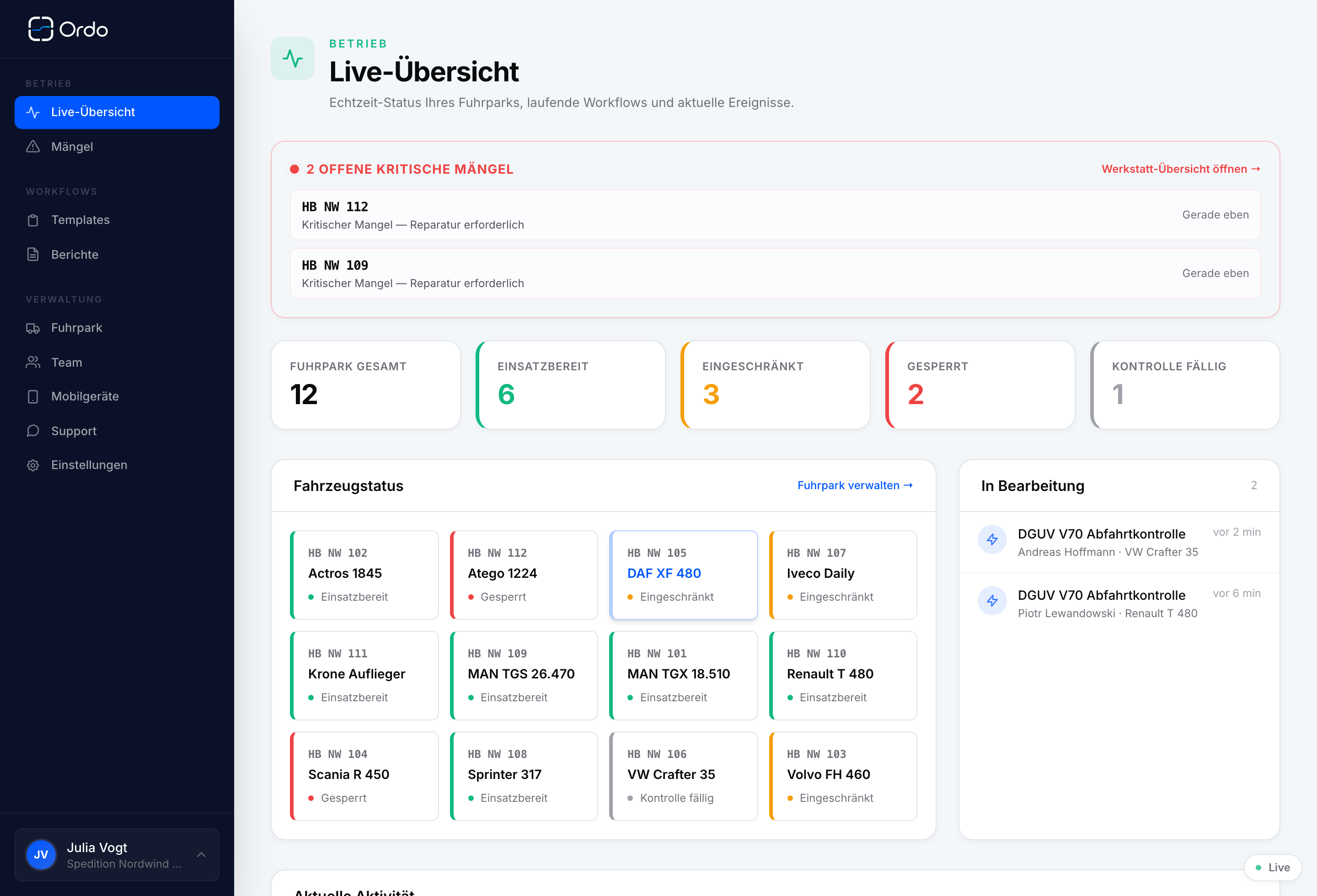The height and width of the screenshot is (896, 1317).
Task: Open the Atego 1224 vehicle card
Action: pyautogui.click(x=524, y=575)
